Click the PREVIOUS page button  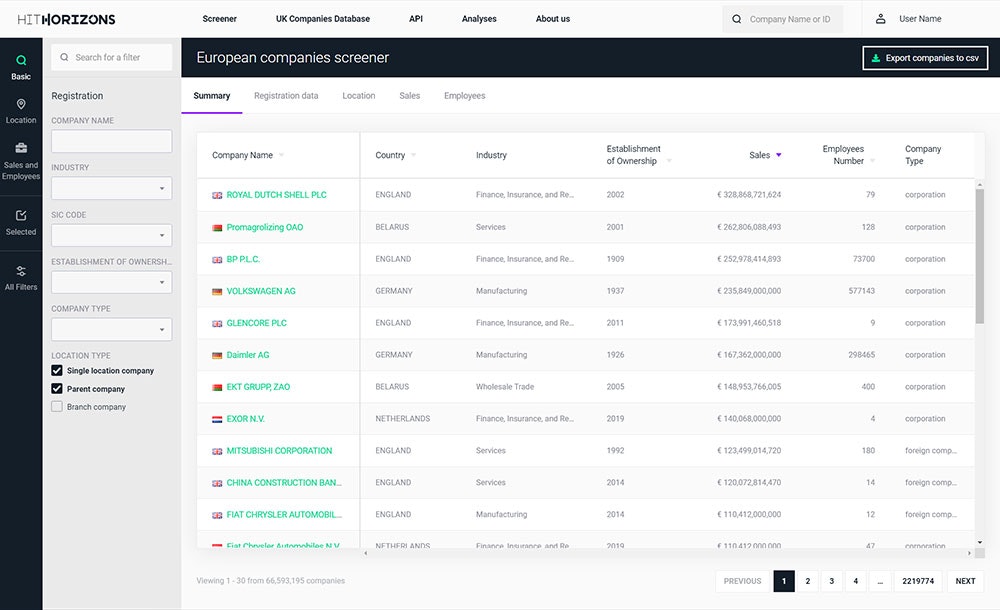click(x=742, y=581)
